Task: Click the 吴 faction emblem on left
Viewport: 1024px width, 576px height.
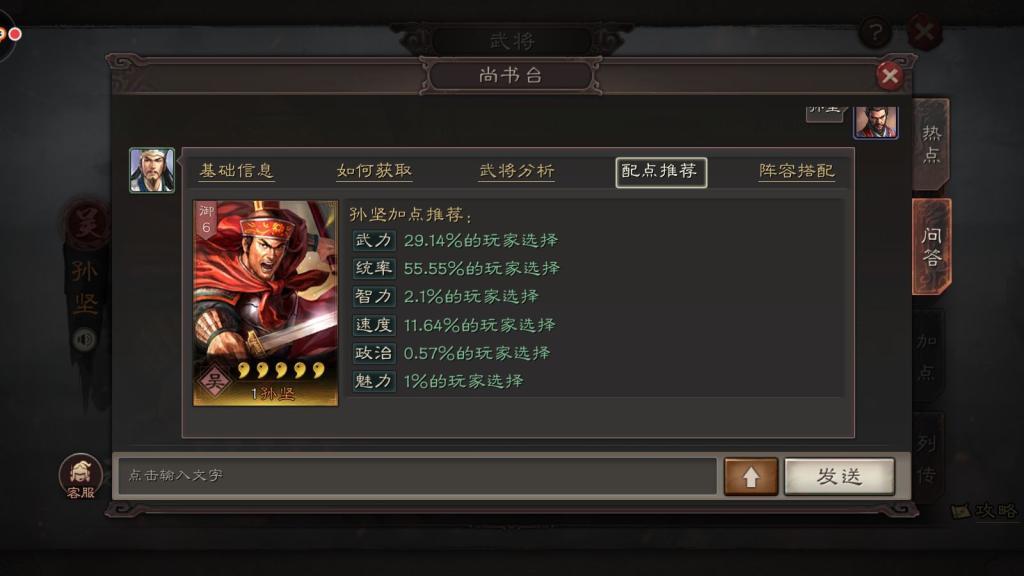Action: (86, 224)
